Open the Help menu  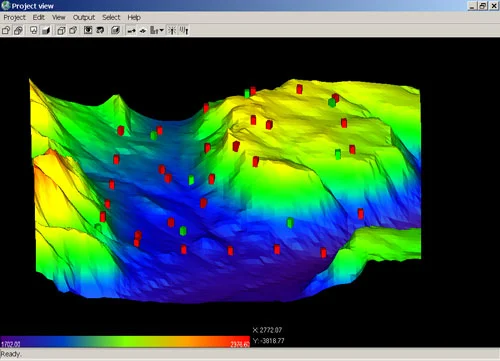[134, 17]
